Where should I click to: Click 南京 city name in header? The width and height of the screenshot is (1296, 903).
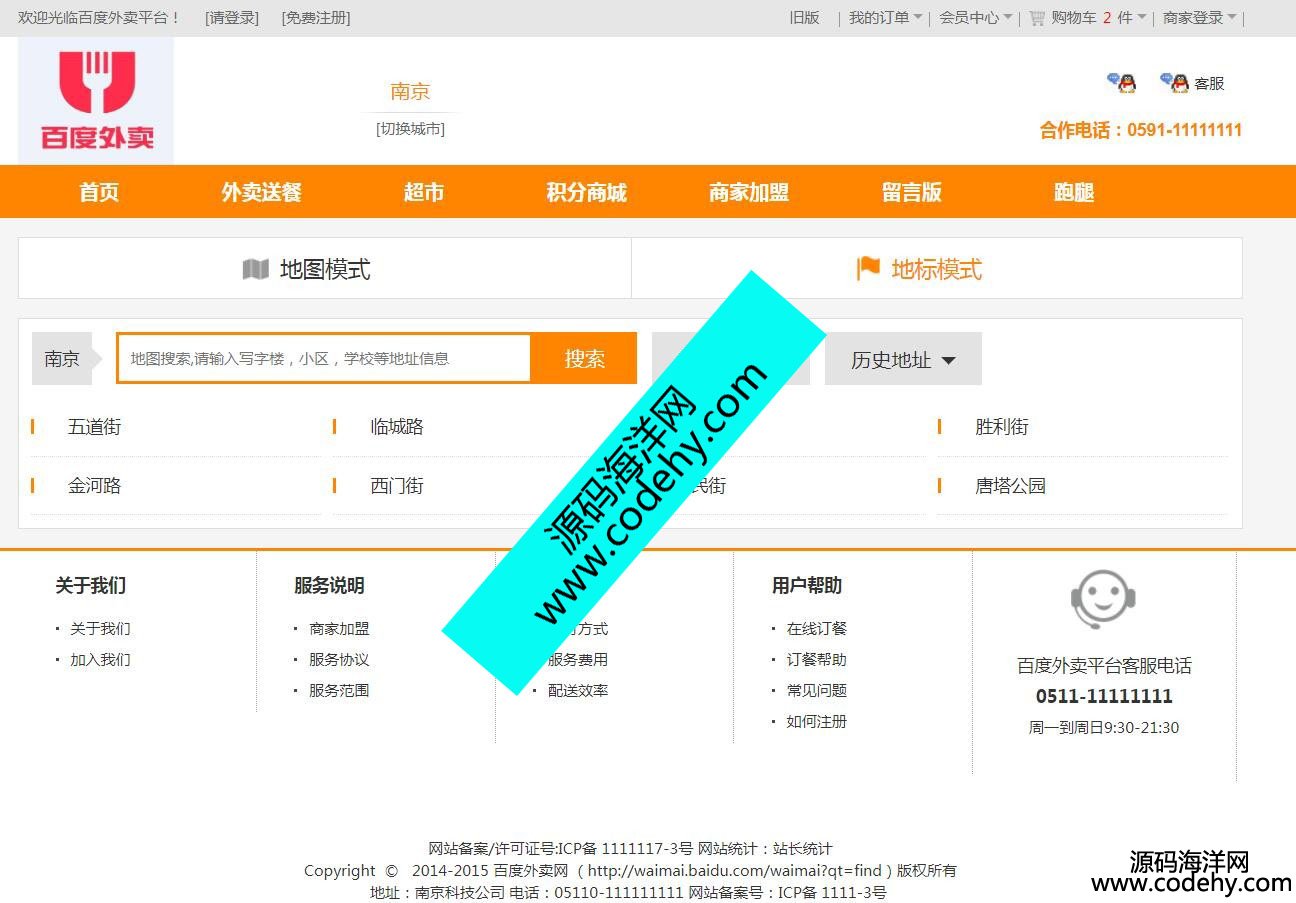[410, 92]
